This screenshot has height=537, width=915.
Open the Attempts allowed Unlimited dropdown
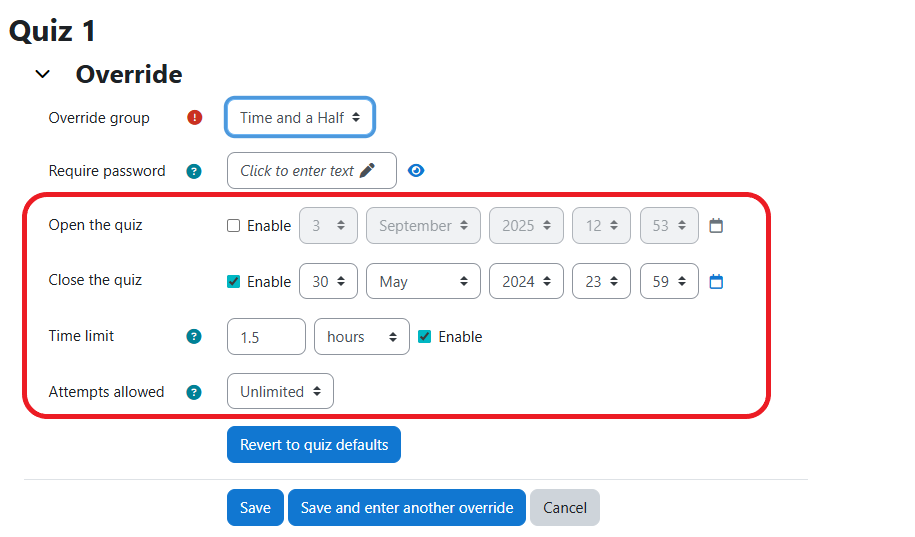coord(280,392)
